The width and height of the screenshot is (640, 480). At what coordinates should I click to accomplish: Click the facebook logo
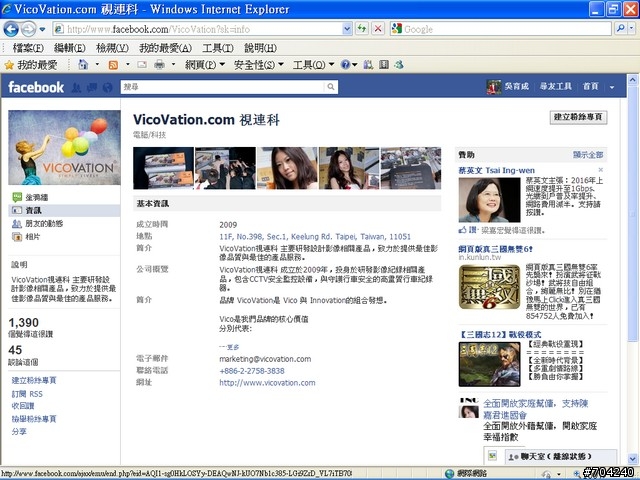coord(36,87)
